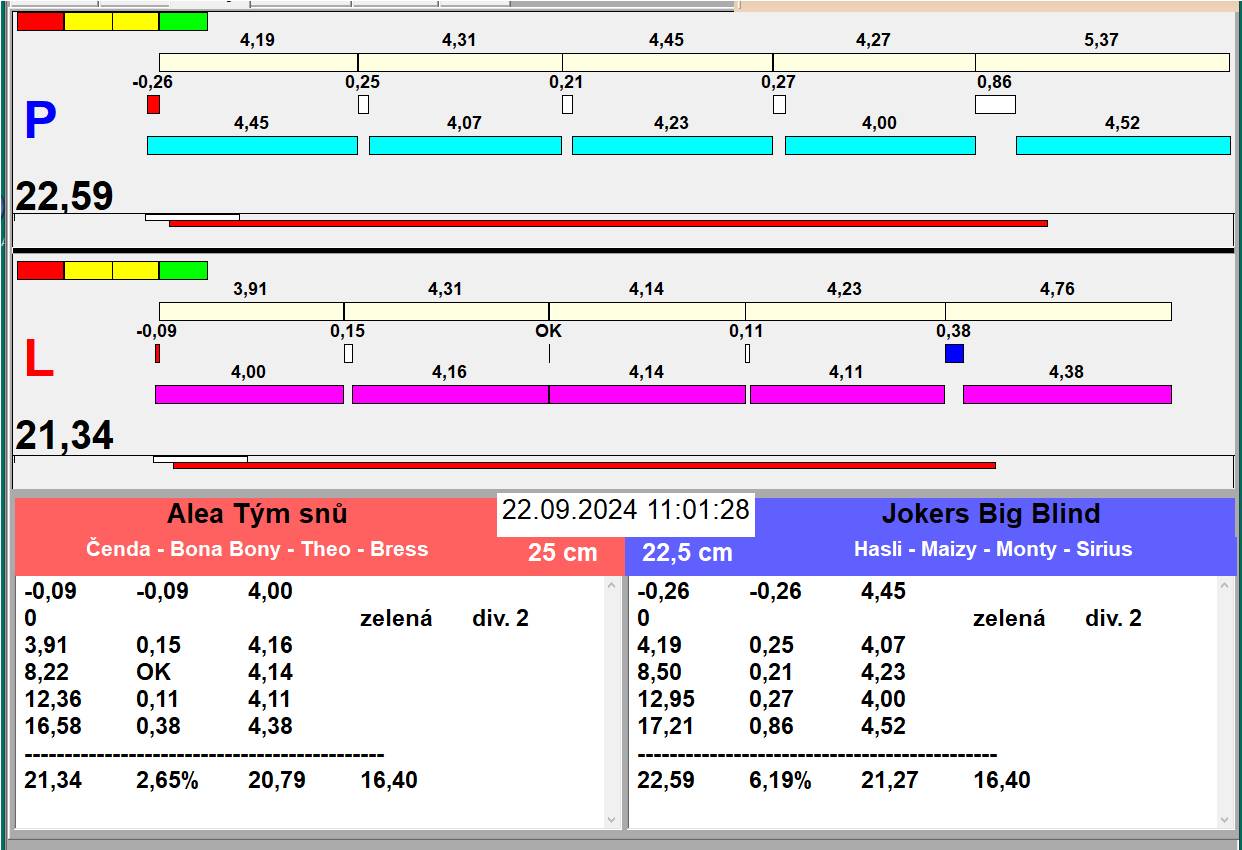
Task: Click the cyan 4,52 run bar in P lane
Action: coord(1122,145)
